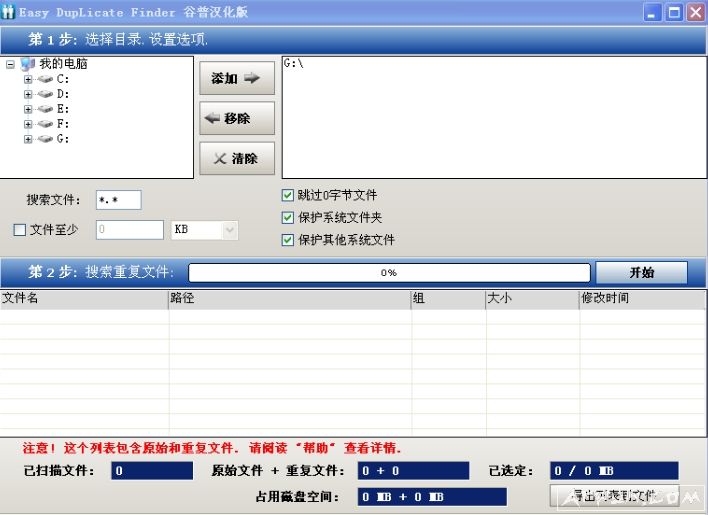The width and height of the screenshot is (708, 515).
Task: Select the F: drive icon
Action: click(46, 124)
